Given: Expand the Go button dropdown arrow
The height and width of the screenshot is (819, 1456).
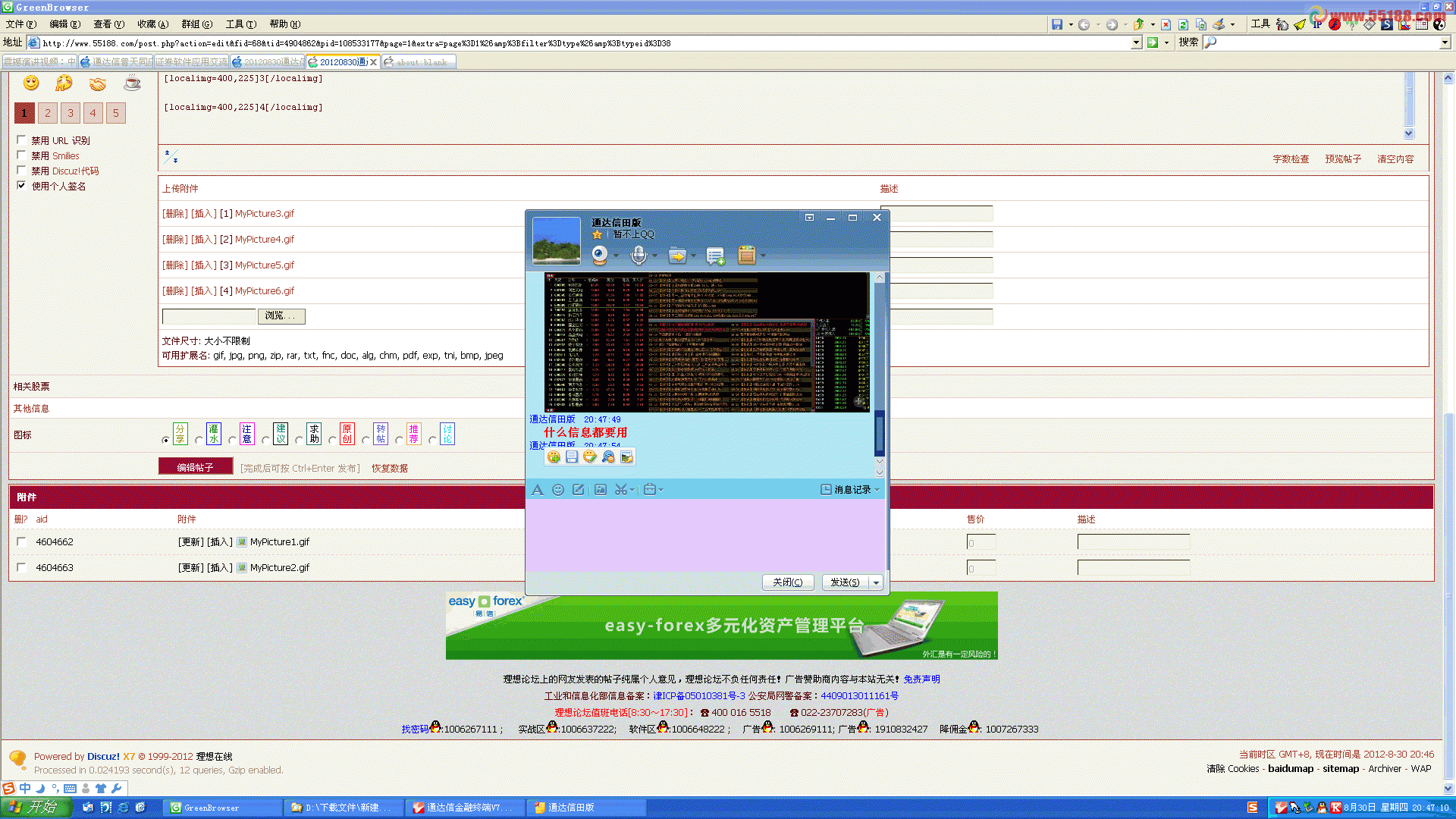Looking at the screenshot, I should tap(1166, 42).
